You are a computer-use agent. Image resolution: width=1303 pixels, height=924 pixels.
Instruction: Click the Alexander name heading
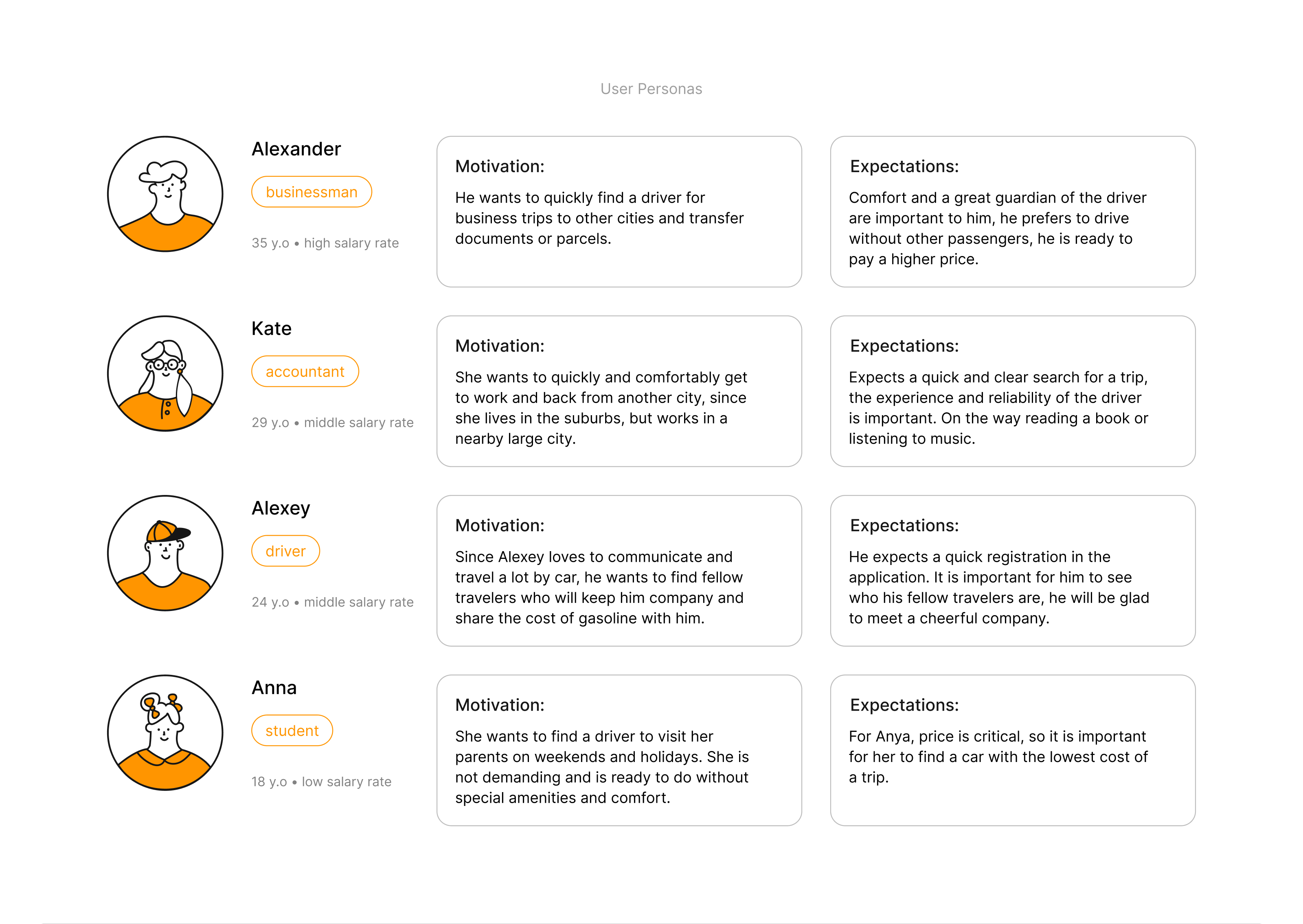296,149
